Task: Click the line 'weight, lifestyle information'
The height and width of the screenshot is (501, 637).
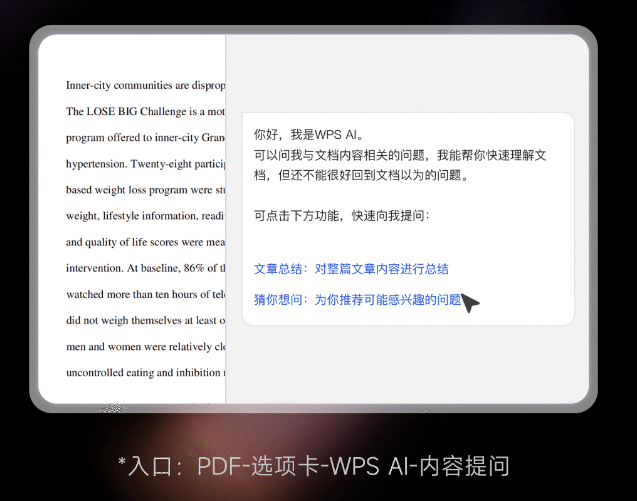Action: [145, 215]
